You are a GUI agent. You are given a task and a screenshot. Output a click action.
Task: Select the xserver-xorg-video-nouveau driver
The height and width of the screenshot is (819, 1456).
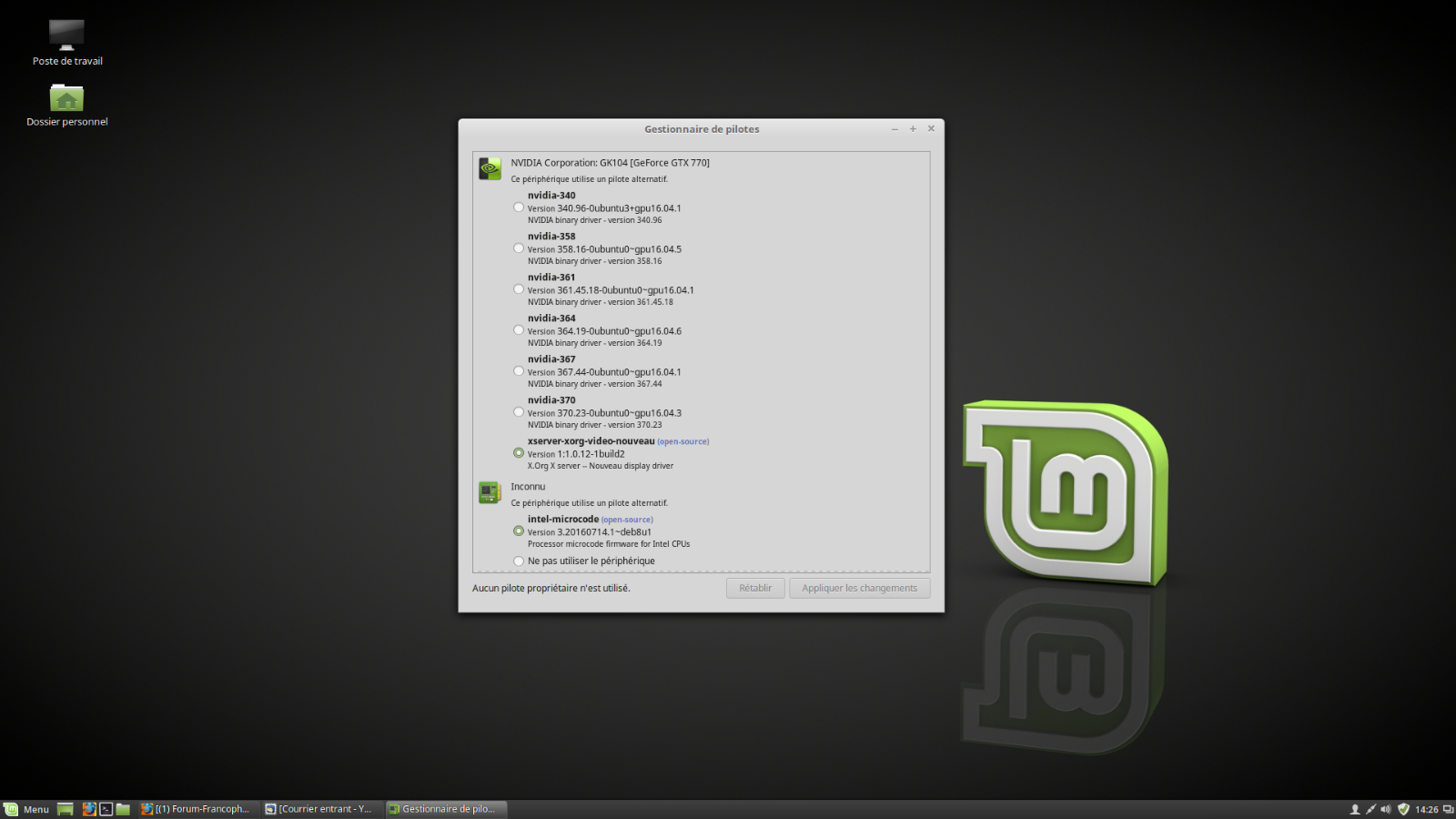click(x=519, y=453)
